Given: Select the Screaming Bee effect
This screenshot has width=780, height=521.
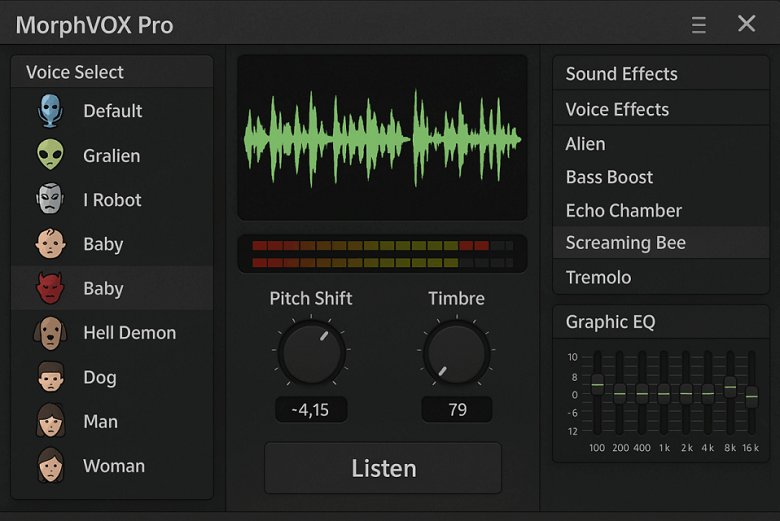Looking at the screenshot, I should click(x=661, y=242).
